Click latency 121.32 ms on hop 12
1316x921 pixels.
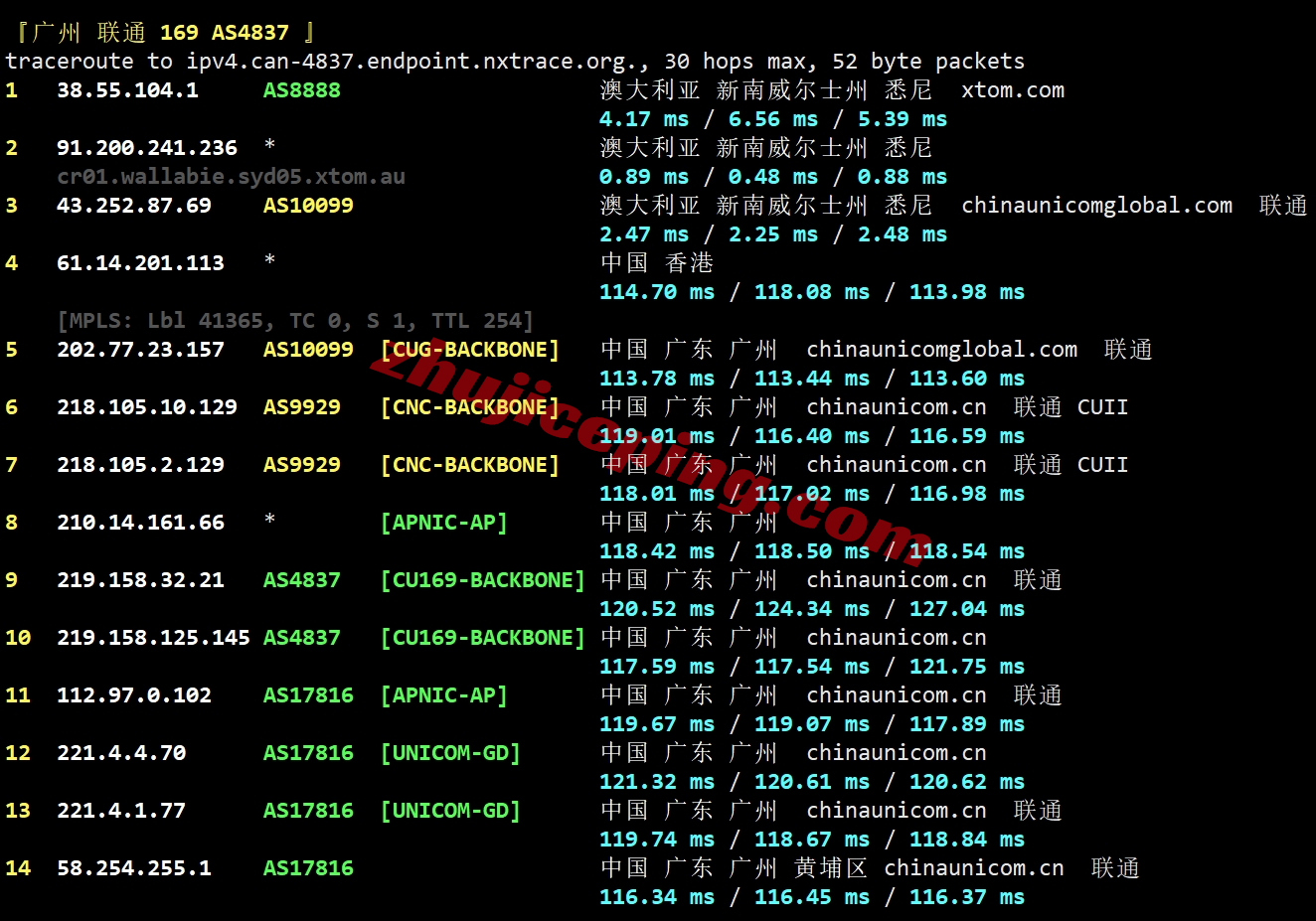(x=657, y=782)
